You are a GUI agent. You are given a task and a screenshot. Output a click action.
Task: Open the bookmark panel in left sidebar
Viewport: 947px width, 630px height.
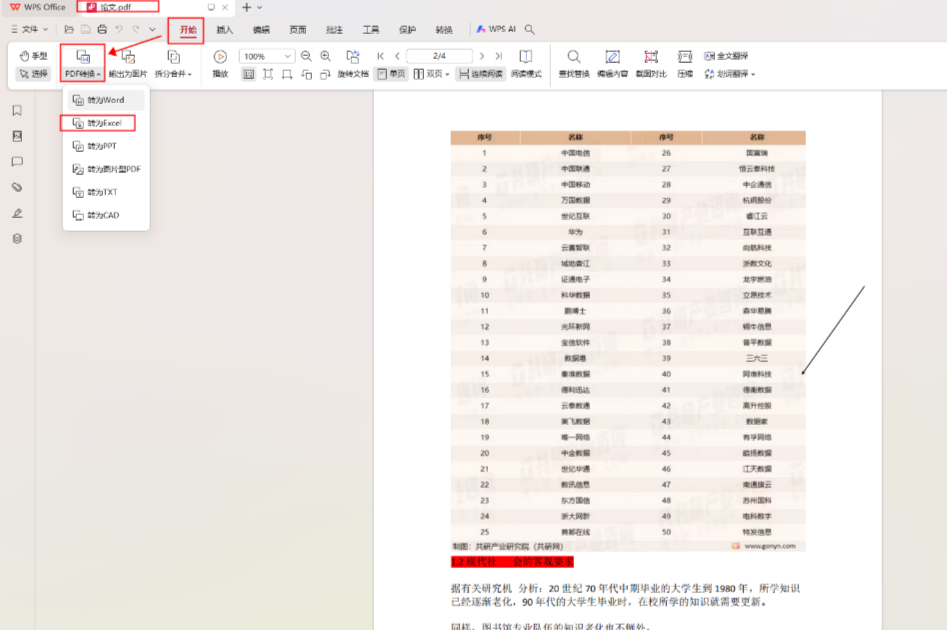point(17,111)
